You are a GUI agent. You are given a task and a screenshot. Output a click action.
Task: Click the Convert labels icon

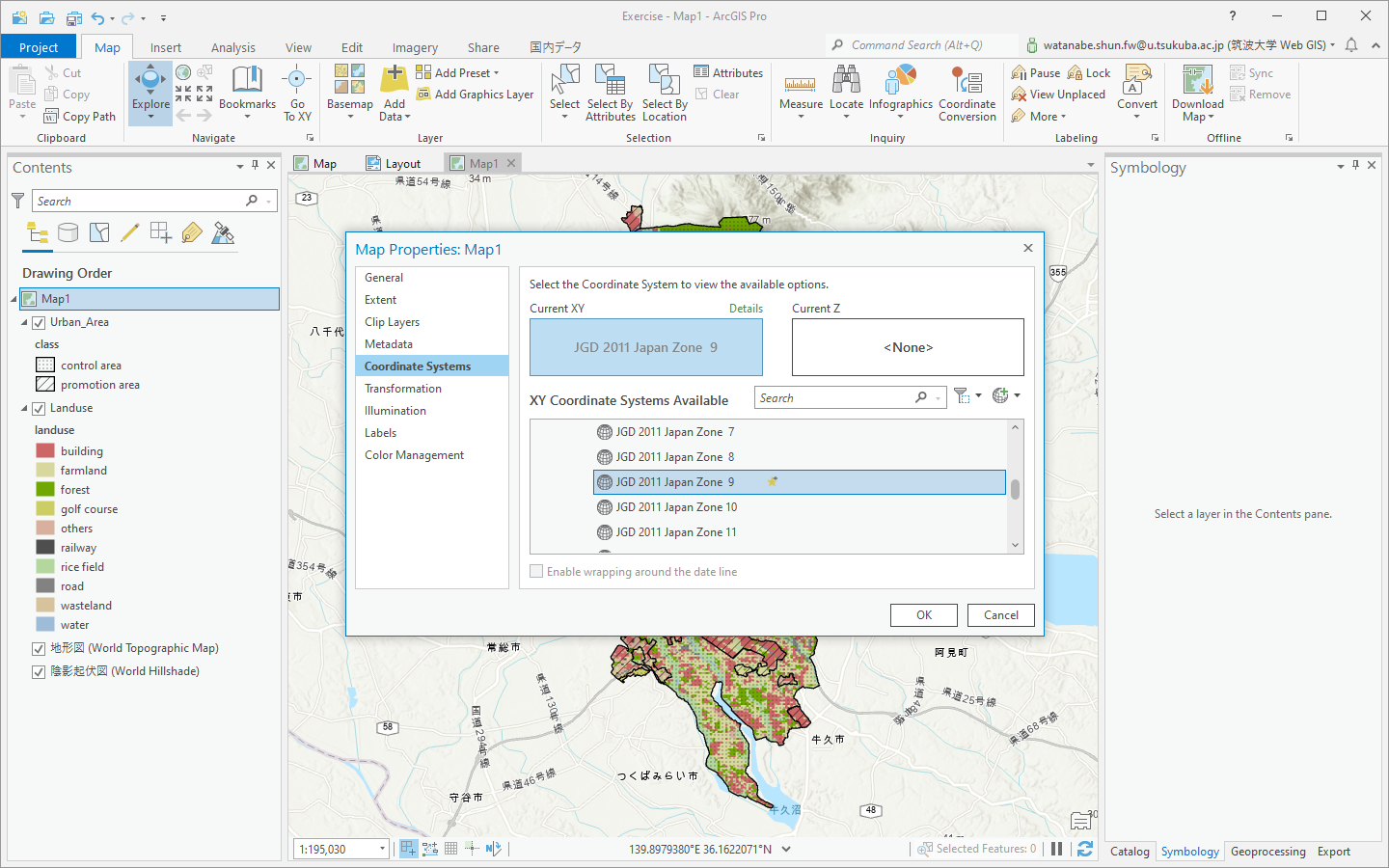click(x=1137, y=79)
